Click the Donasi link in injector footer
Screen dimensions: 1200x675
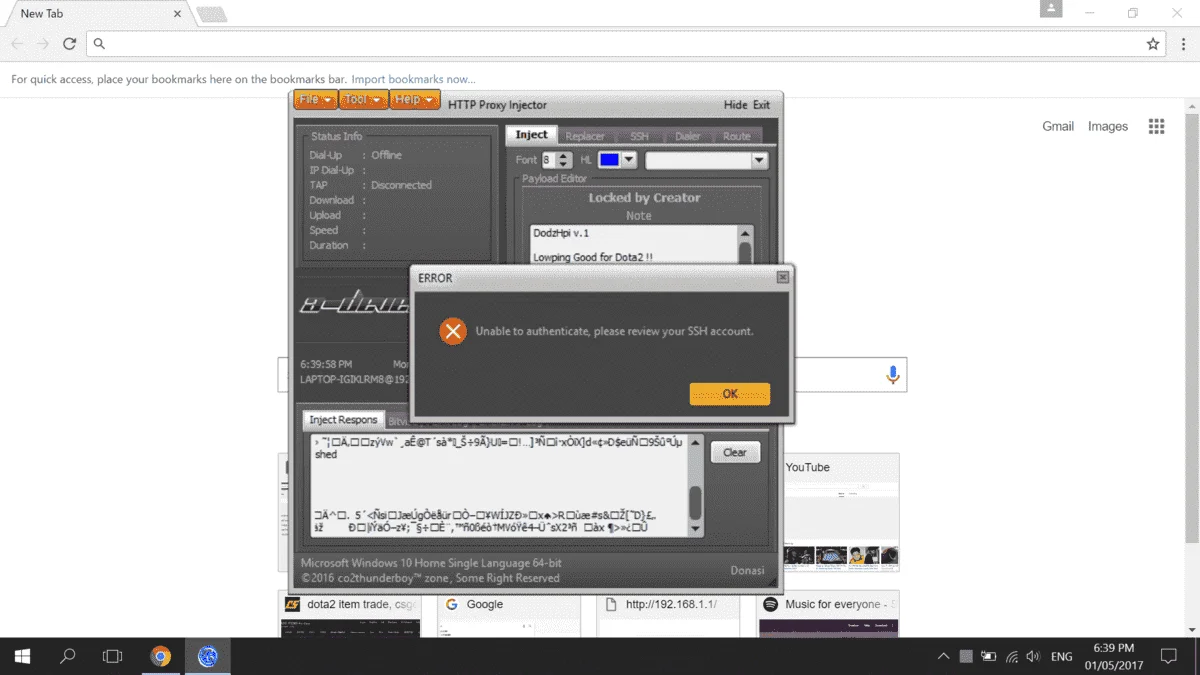tap(747, 570)
